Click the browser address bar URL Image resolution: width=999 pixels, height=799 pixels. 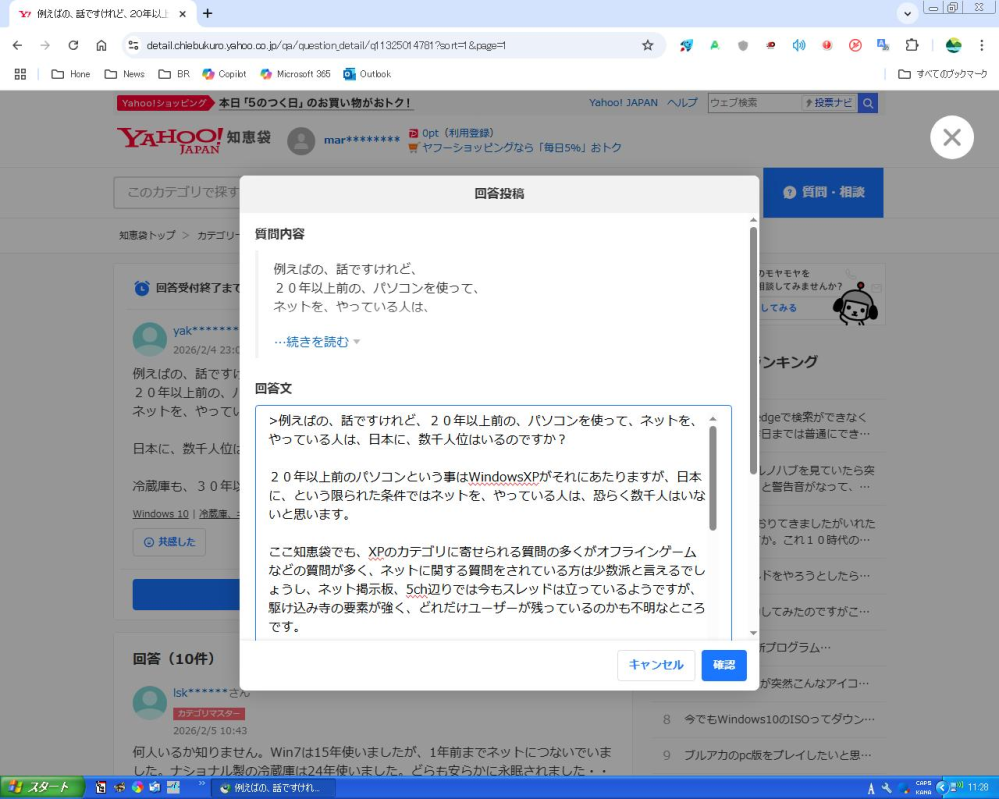pyautogui.click(x=326, y=45)
